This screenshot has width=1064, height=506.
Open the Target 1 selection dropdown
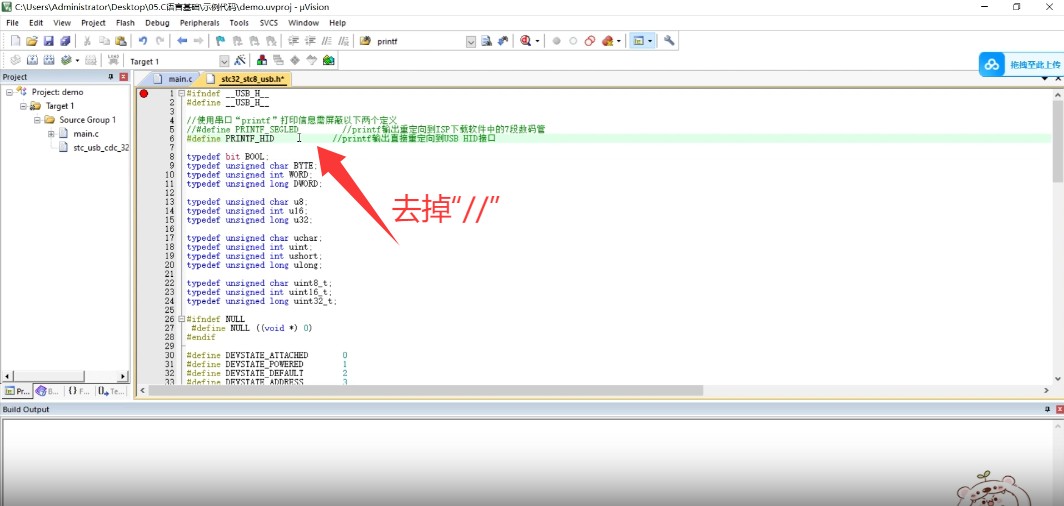tap(224, 61)
